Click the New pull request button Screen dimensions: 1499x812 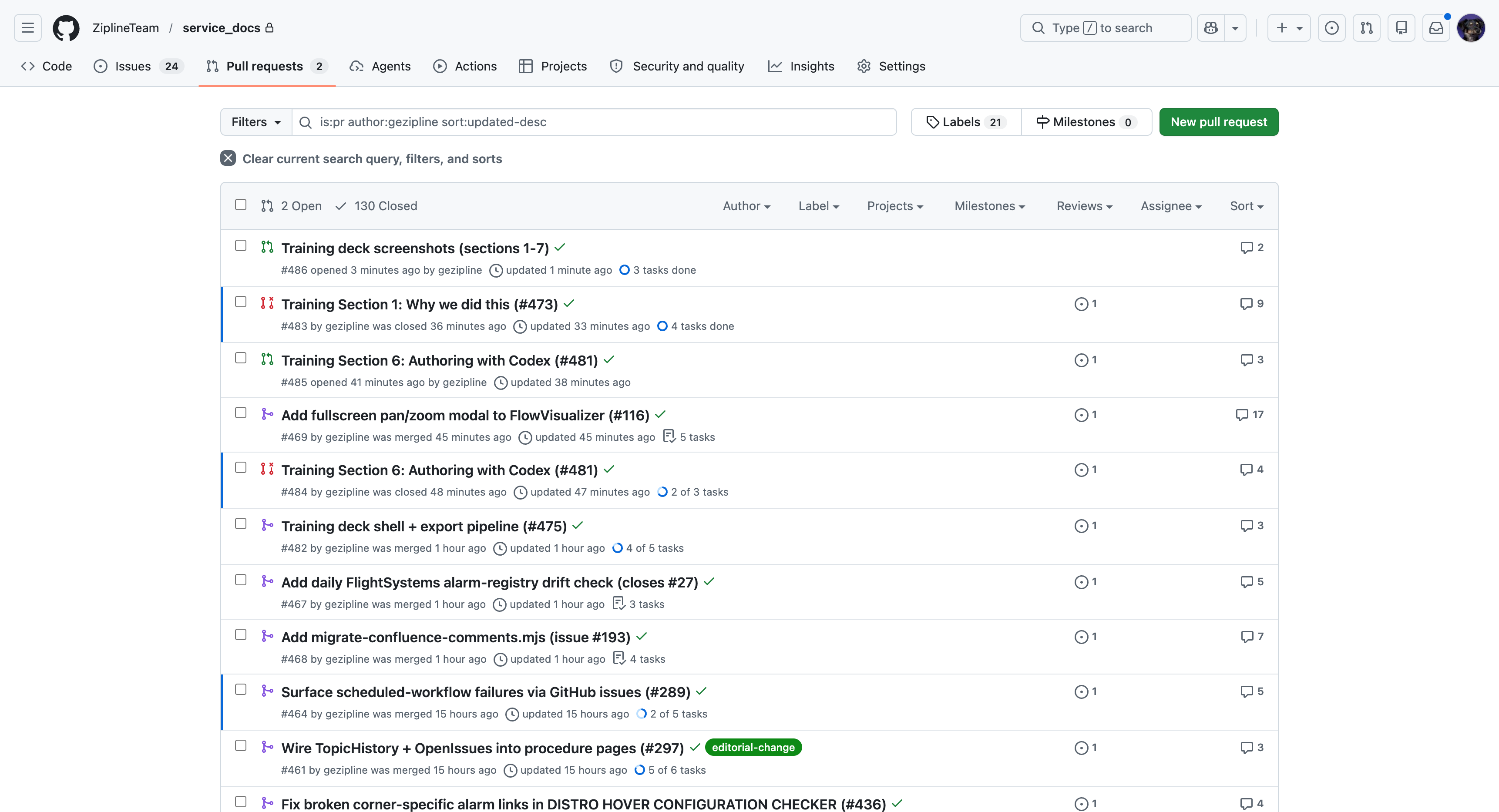pyautogui.click(x=1219, y=121)
